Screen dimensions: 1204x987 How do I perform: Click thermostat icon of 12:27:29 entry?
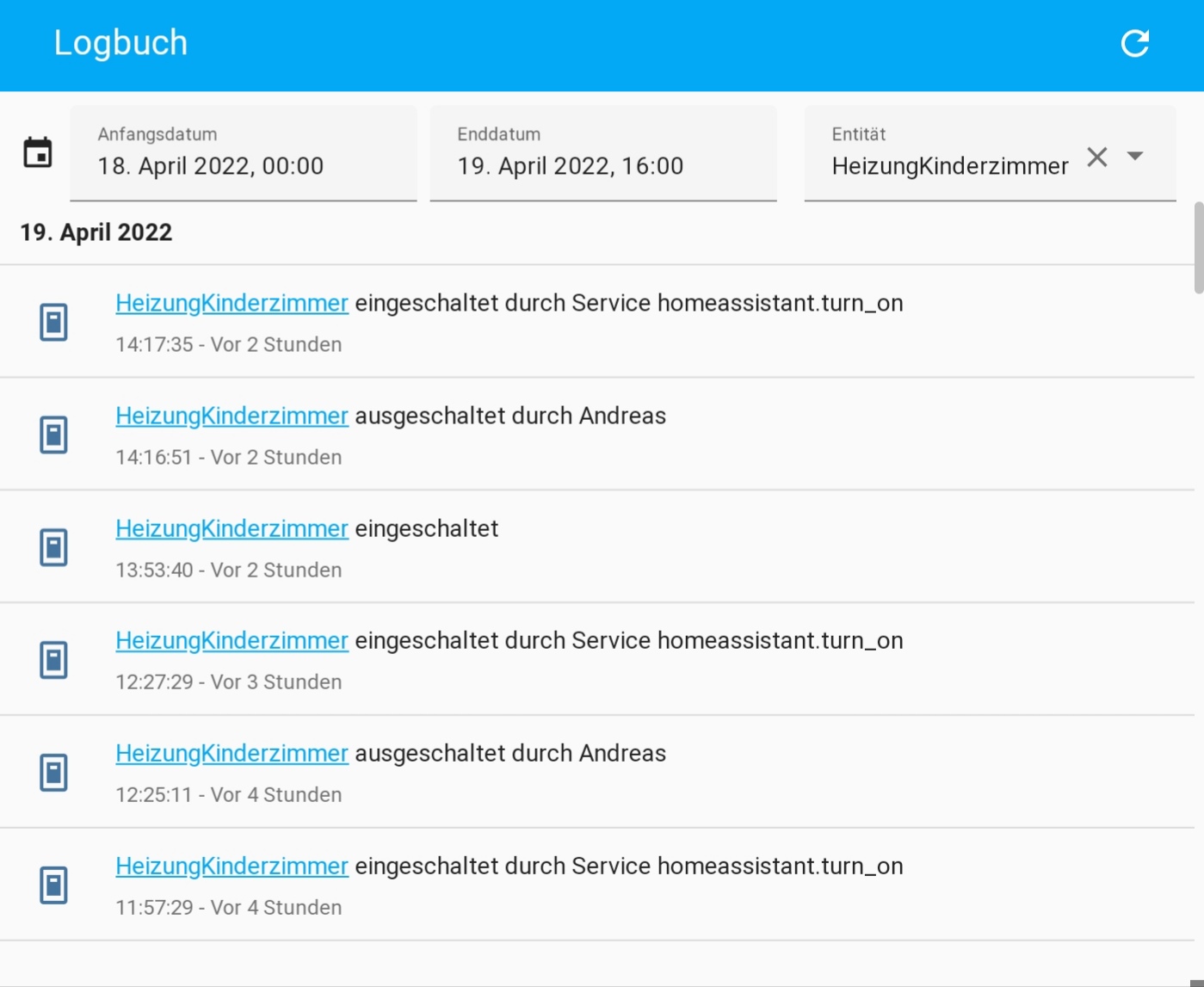pyautogui.click(x=53, y=660)
